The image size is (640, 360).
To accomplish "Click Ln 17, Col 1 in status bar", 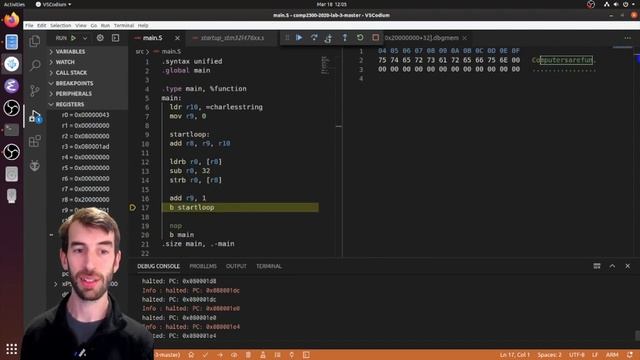I will [515, 355].
